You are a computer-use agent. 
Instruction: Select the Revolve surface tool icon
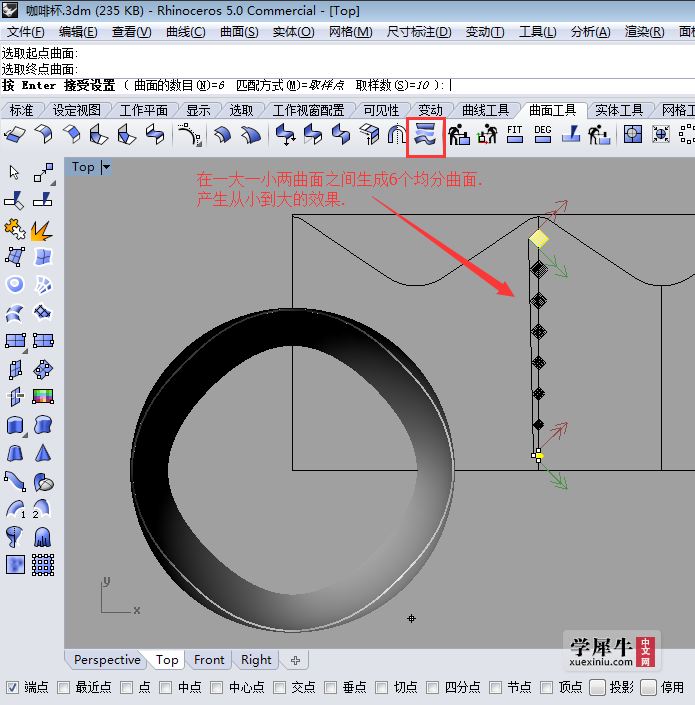[14, 537]
